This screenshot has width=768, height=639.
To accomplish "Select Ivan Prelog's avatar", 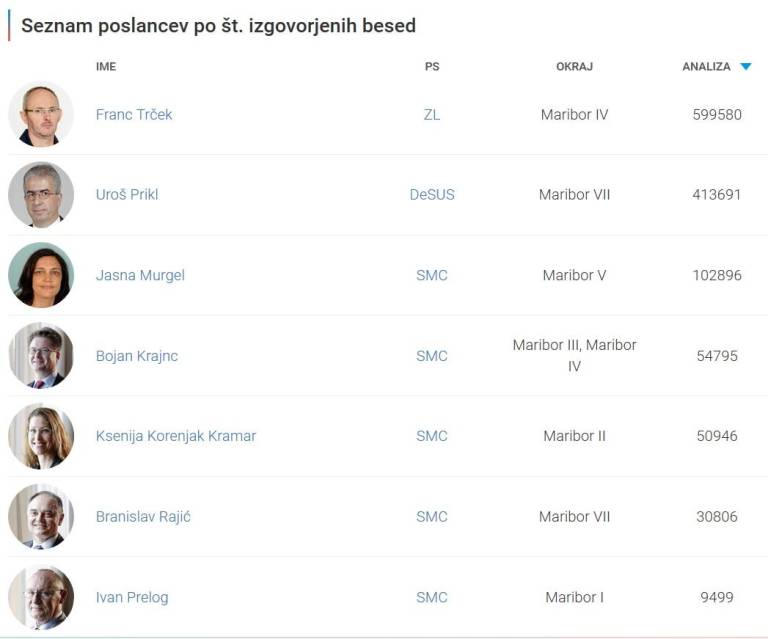I will [41, 597].
